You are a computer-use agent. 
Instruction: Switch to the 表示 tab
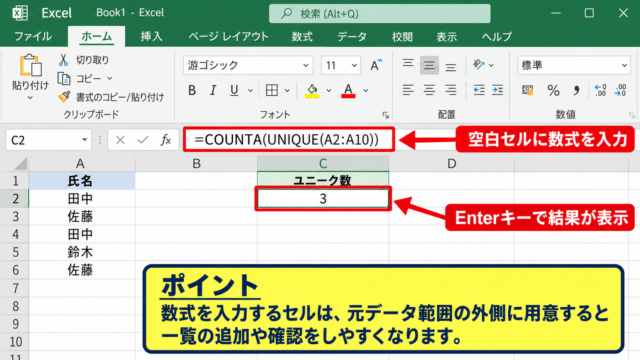pyautogui.click(x=447, y=37)
